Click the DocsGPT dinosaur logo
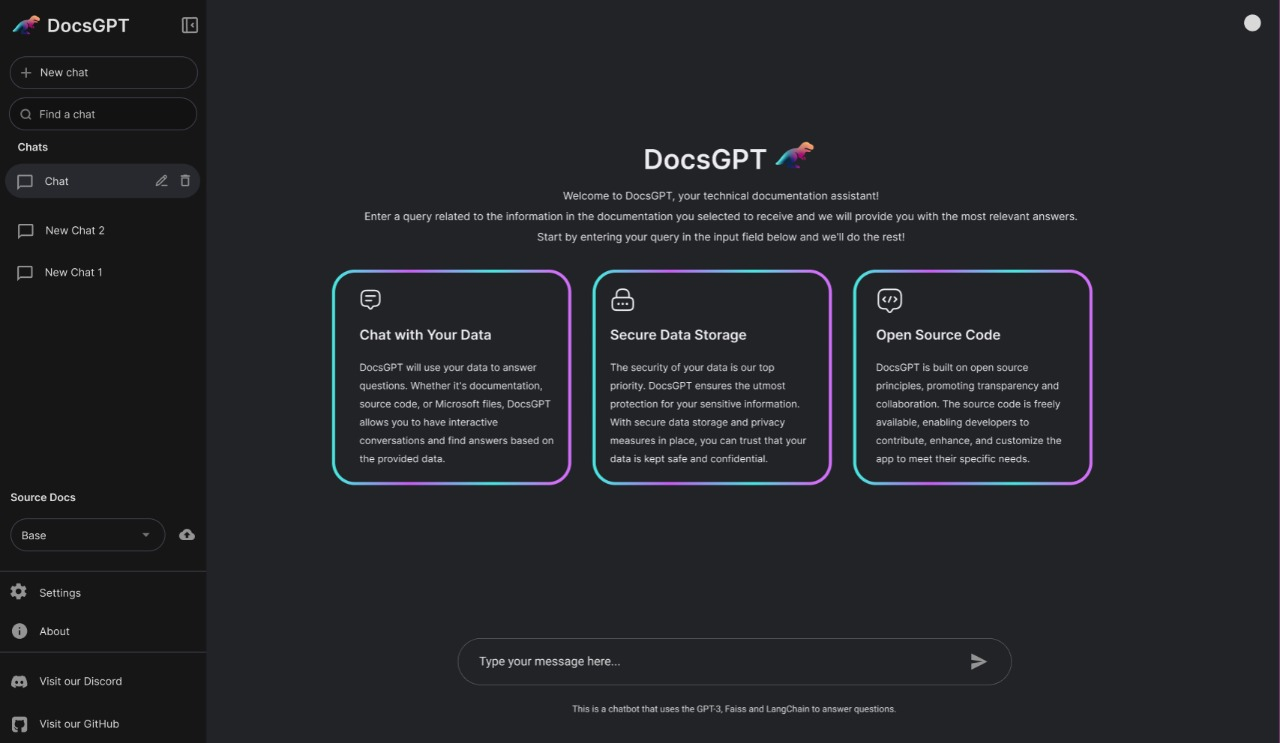 [x=24, y=23]
